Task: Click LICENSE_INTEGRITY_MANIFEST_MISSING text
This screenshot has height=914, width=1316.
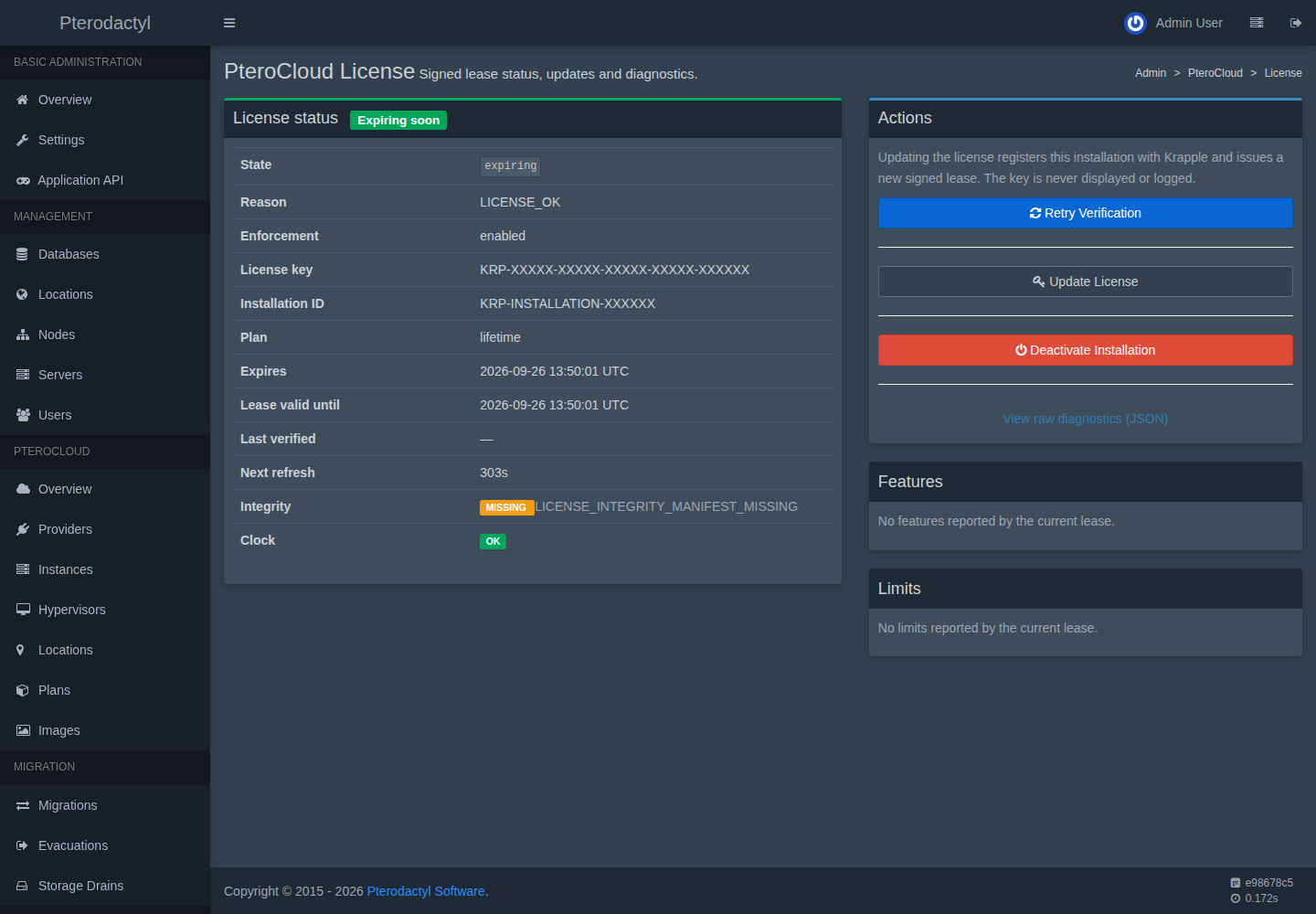Action: coord(666,506)
